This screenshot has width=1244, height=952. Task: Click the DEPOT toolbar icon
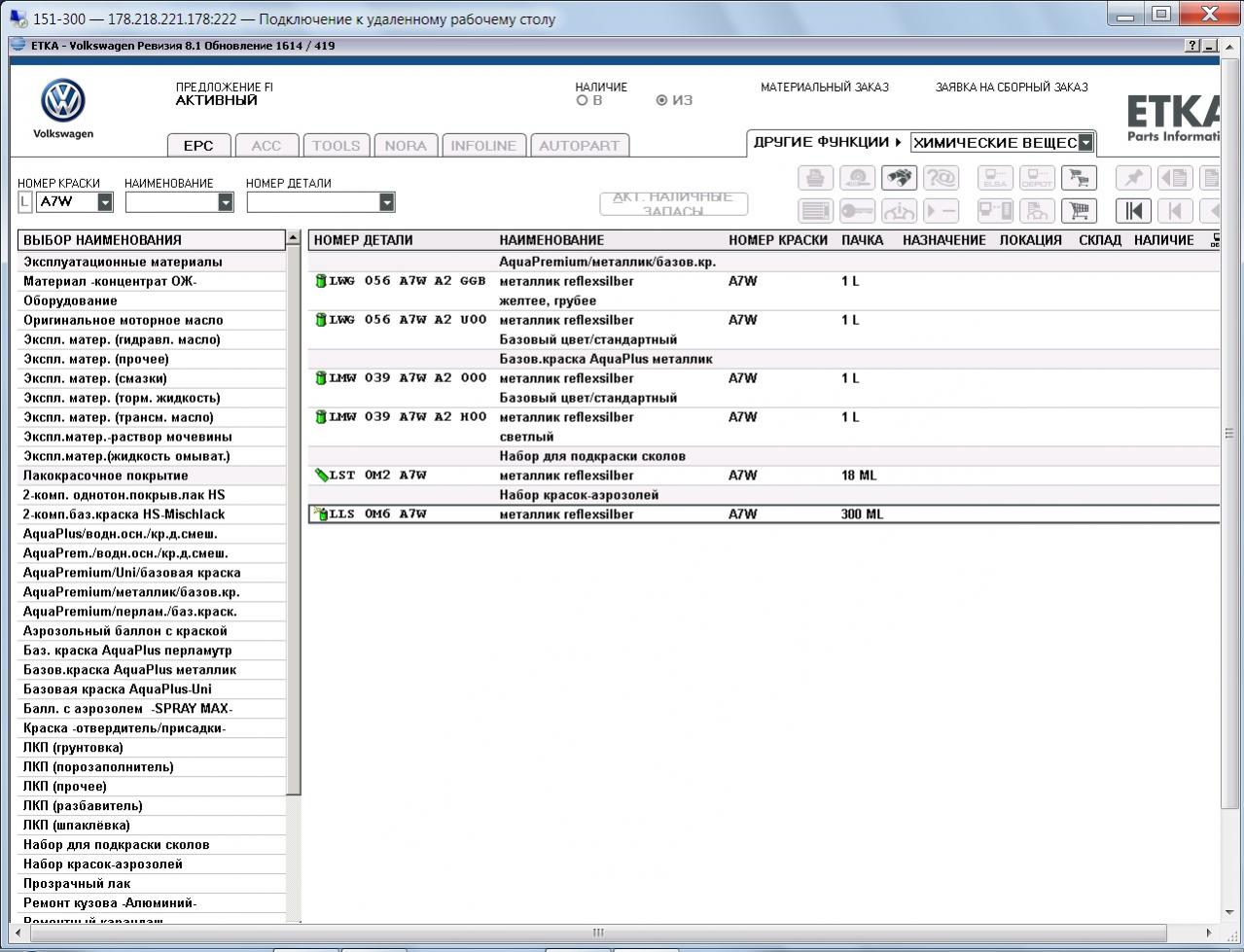click(x=1037, y=178)
